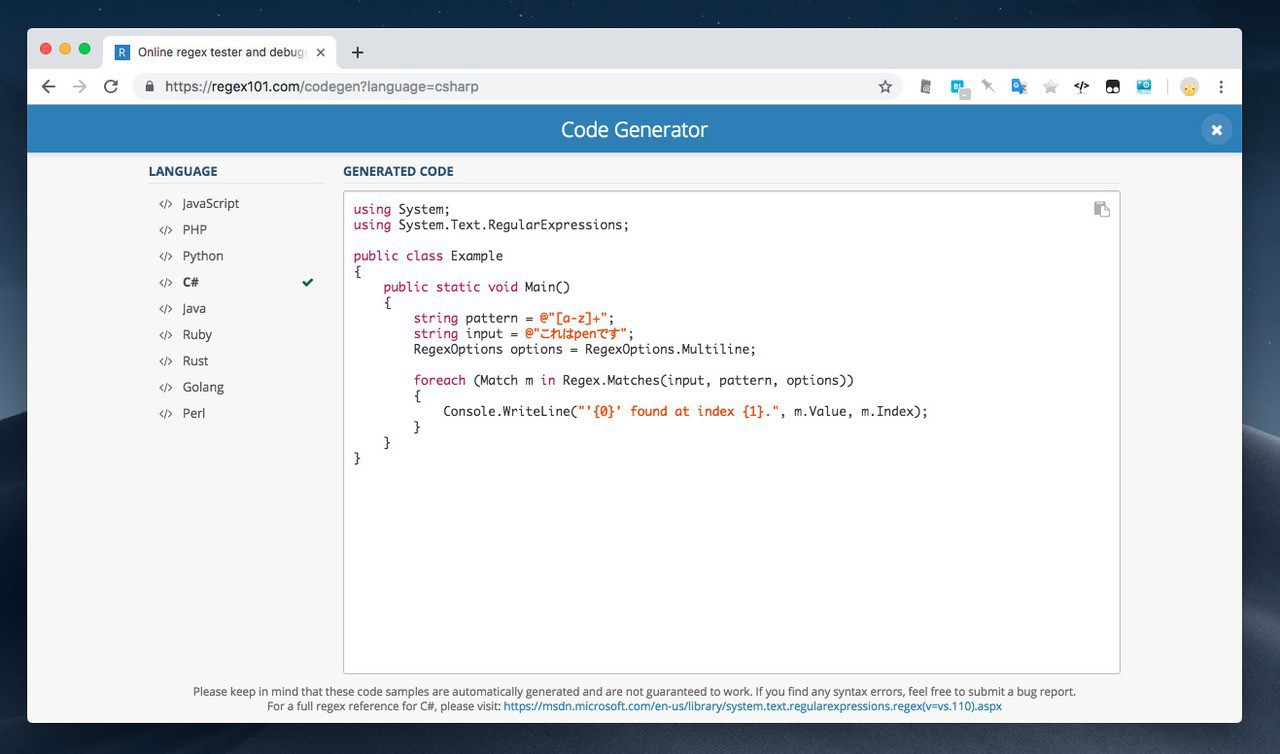This screenshot has height=754, width=1280.
Task: Select Rust language option
Action: (195, 361)
